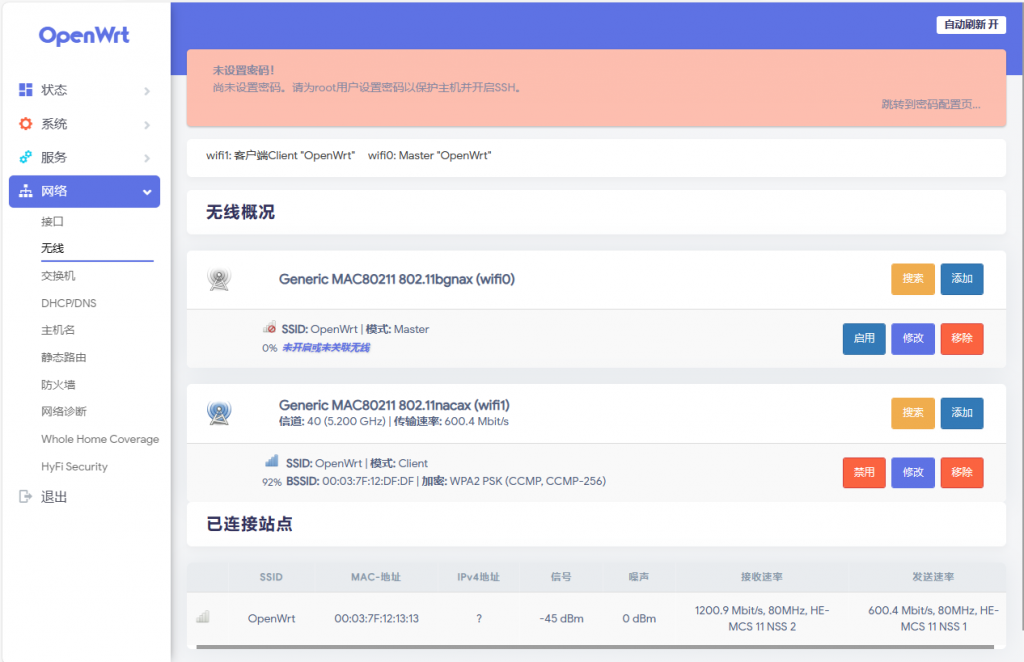This screenshot has width=1024, height=662.
Task: Click the wifi0 radio antenna icon
Action: [219, 279]
